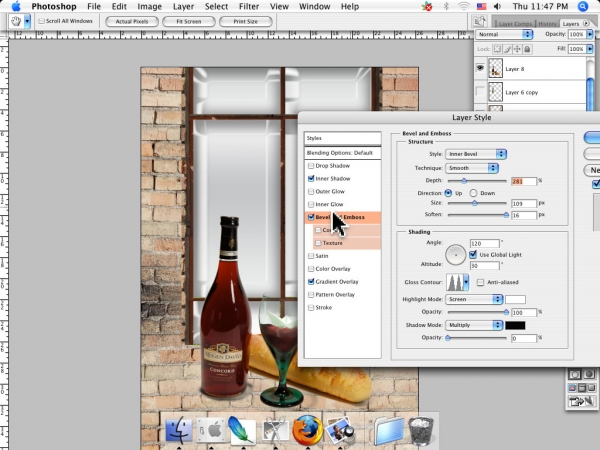Open the Trash in the Dock
Viewport: 600px width, 450px height.
[421, 431]
